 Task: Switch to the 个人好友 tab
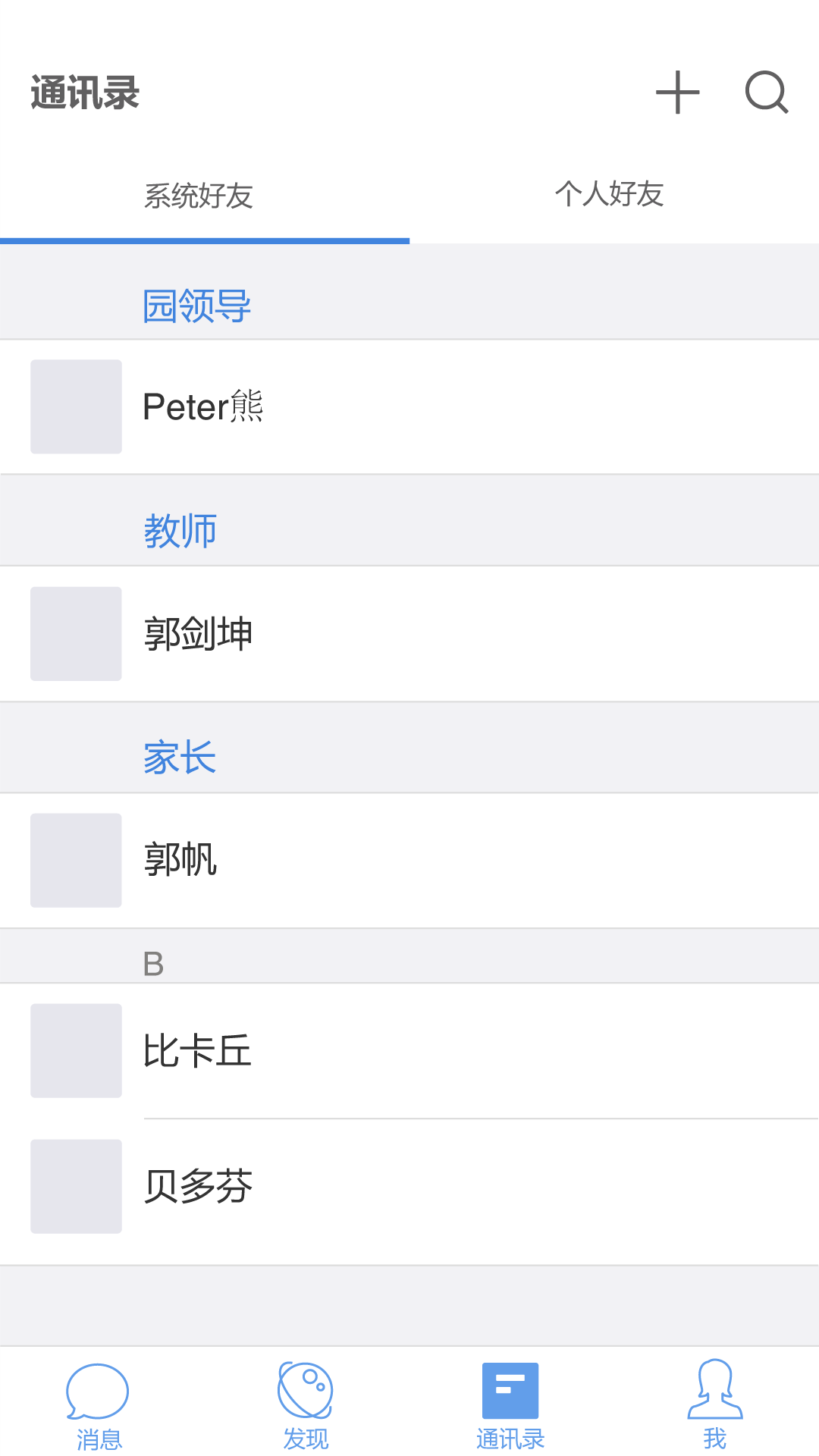[x=610, y=194]
